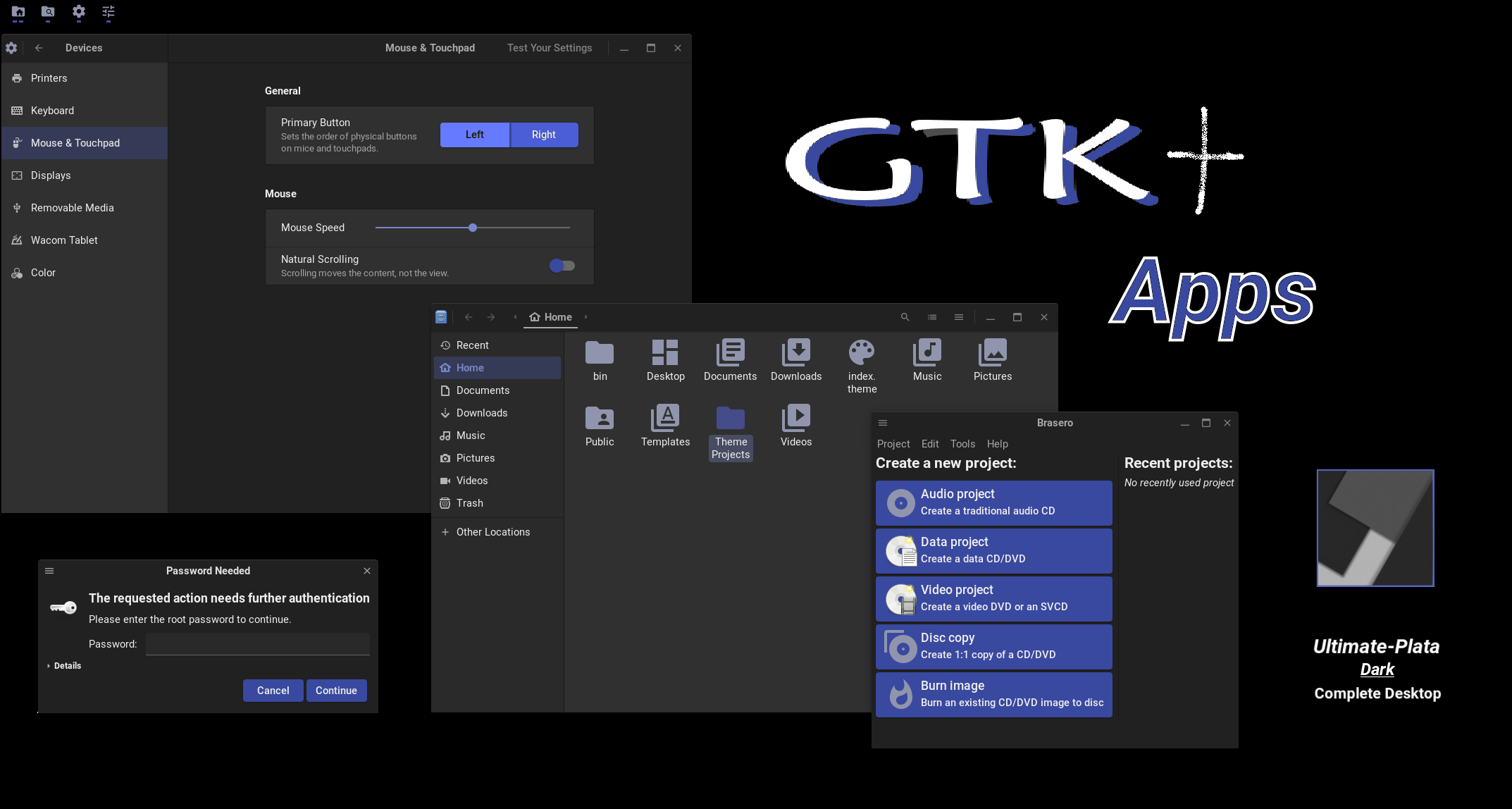The image size is (1512, 809).
Task: Open the Desktop folder icon
Action: [x=665, y=361]
